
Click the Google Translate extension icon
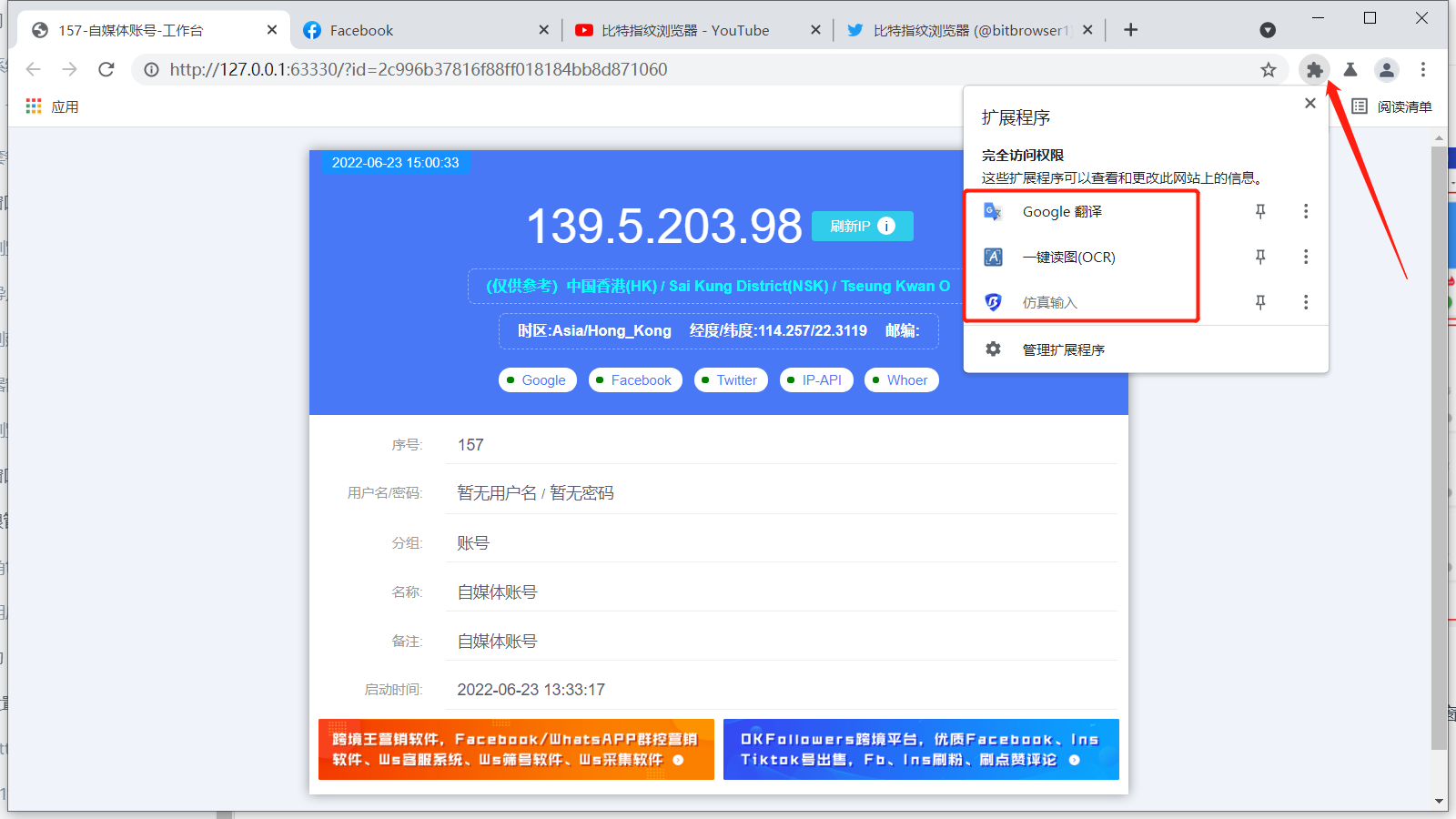pyautogui.click(x=993, y=212)
